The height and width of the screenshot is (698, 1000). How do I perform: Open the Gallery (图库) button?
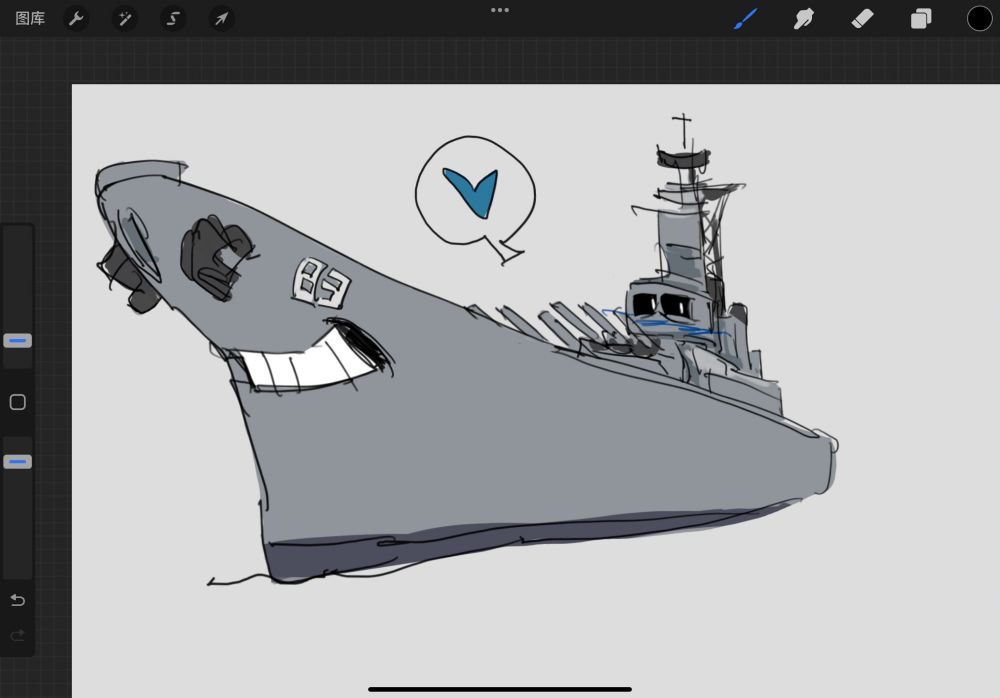[30, 19]
